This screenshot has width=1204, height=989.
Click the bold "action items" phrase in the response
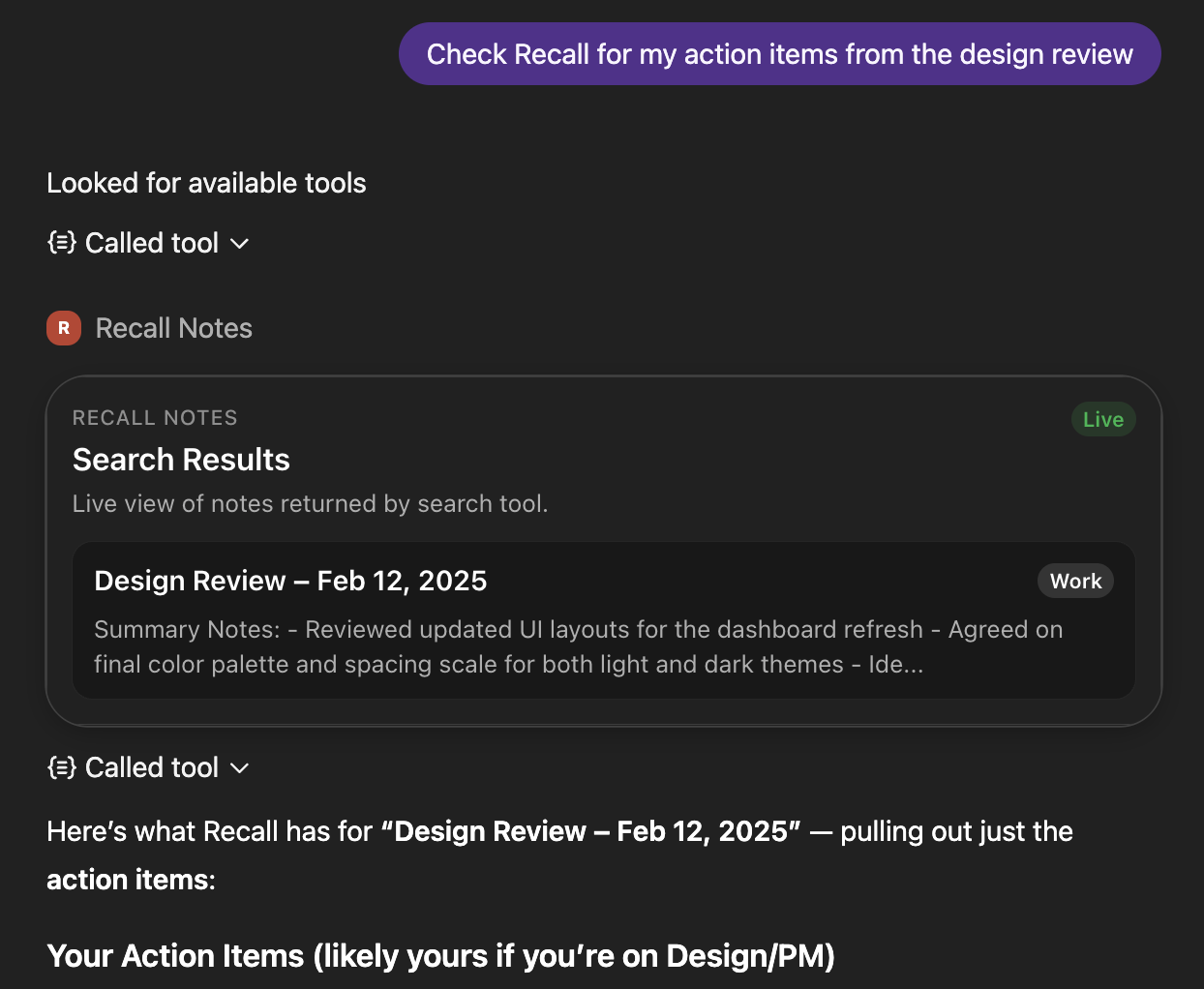pos(130,880)
